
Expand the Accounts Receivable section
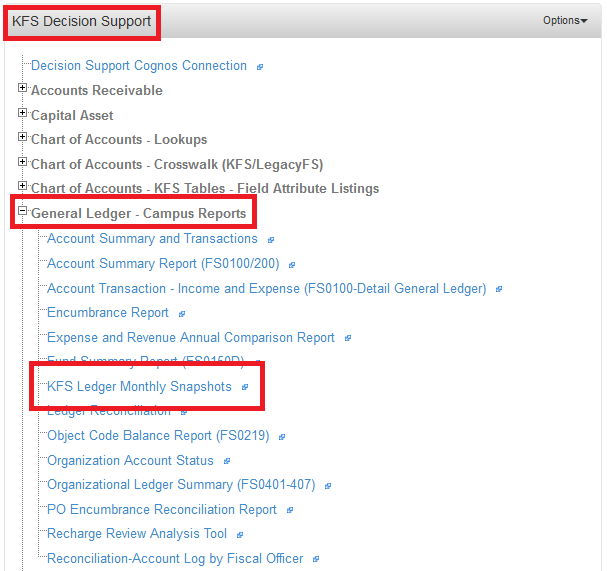click(22, 88)
